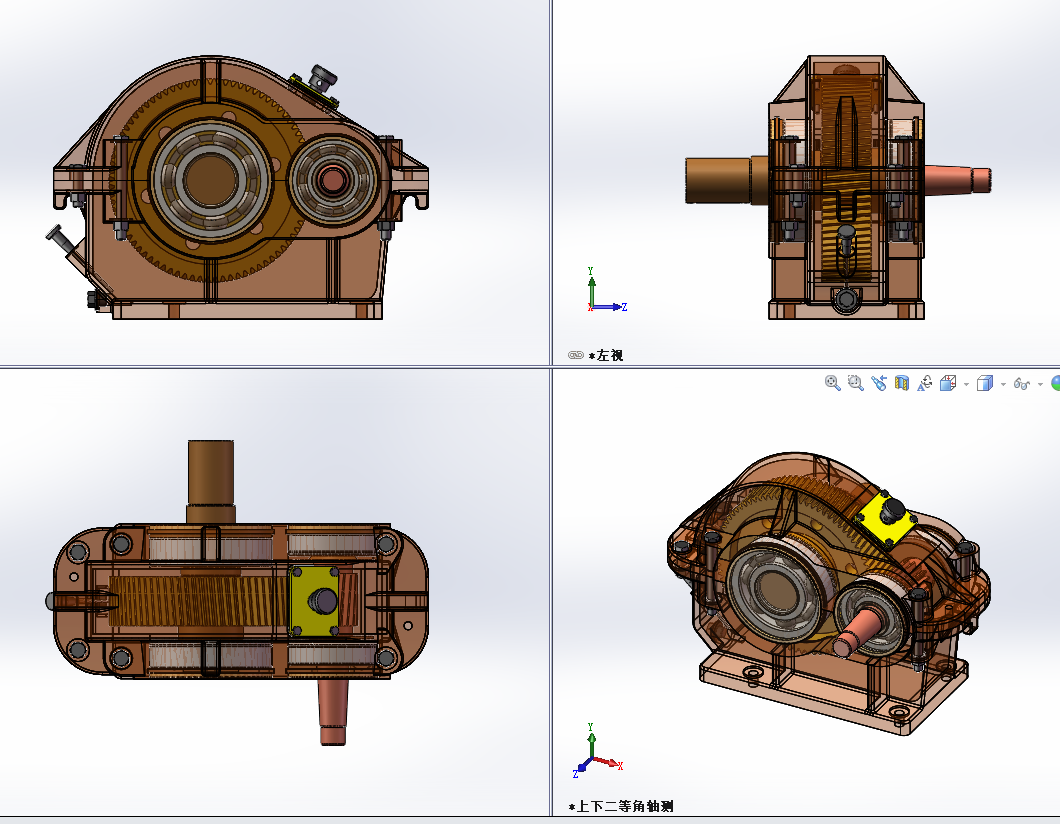Expand the Hide/Show Items dropdown arrow
The height and width of the screenshot is (824, 1060).
pos(1040,384)
